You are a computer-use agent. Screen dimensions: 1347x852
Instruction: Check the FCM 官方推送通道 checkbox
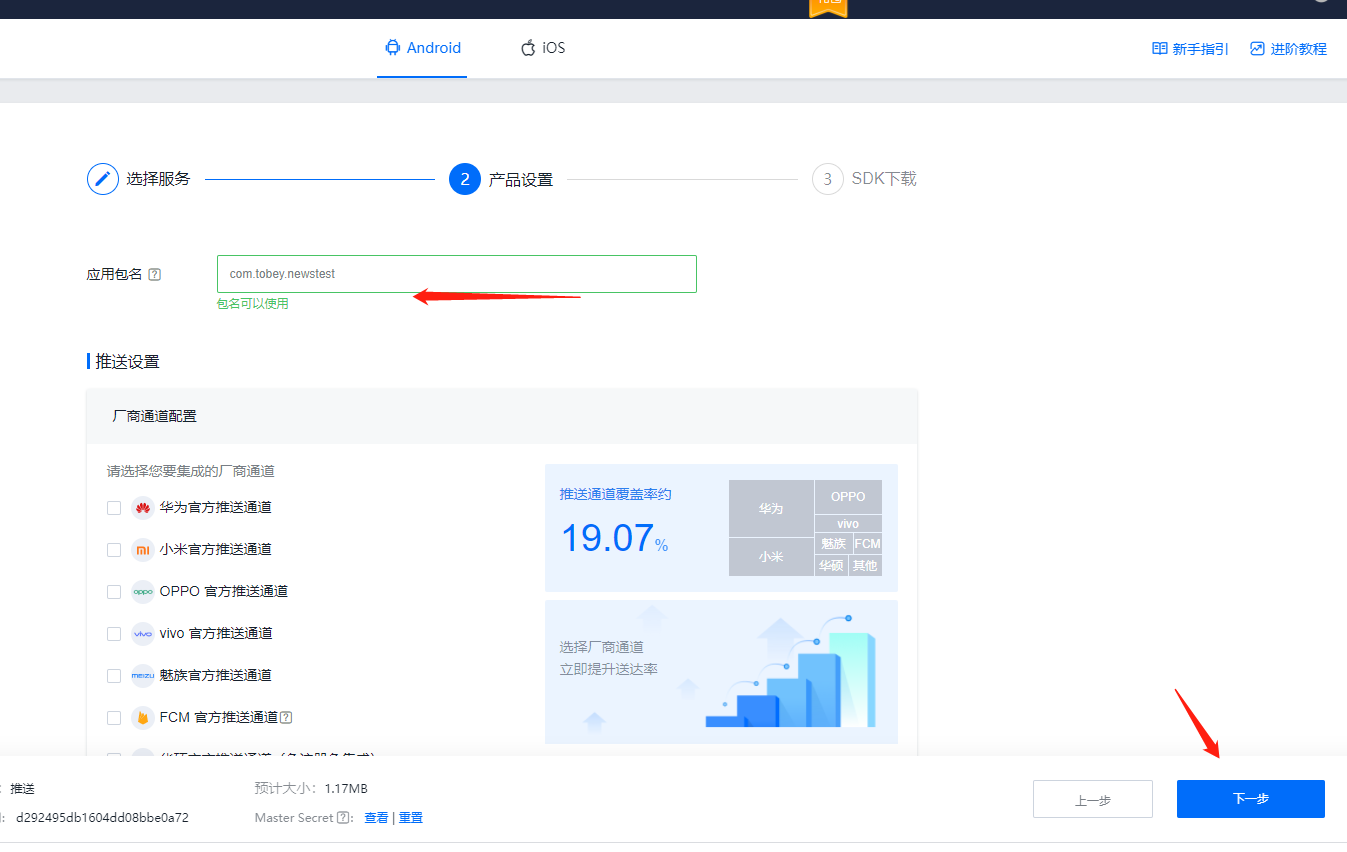113,717
